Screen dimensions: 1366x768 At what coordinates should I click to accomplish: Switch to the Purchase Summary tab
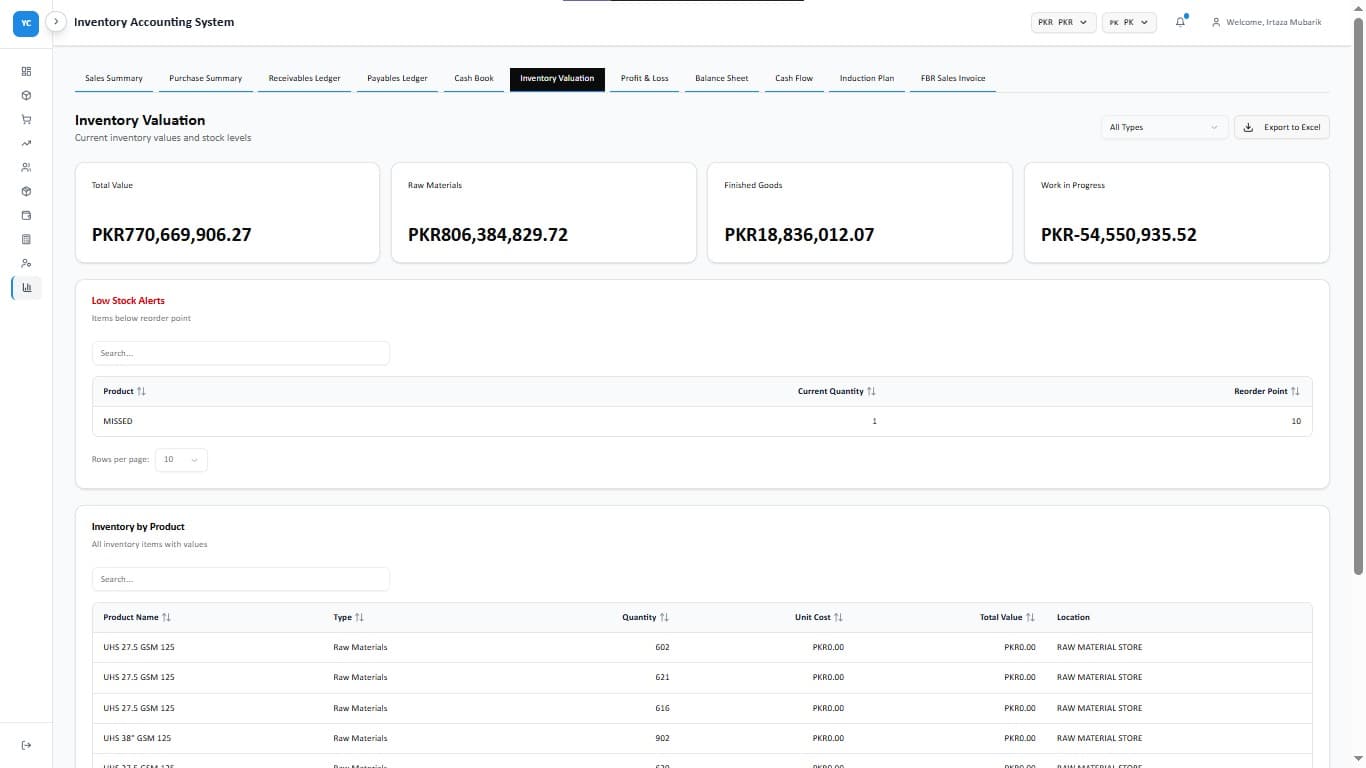tap(206, 79)
